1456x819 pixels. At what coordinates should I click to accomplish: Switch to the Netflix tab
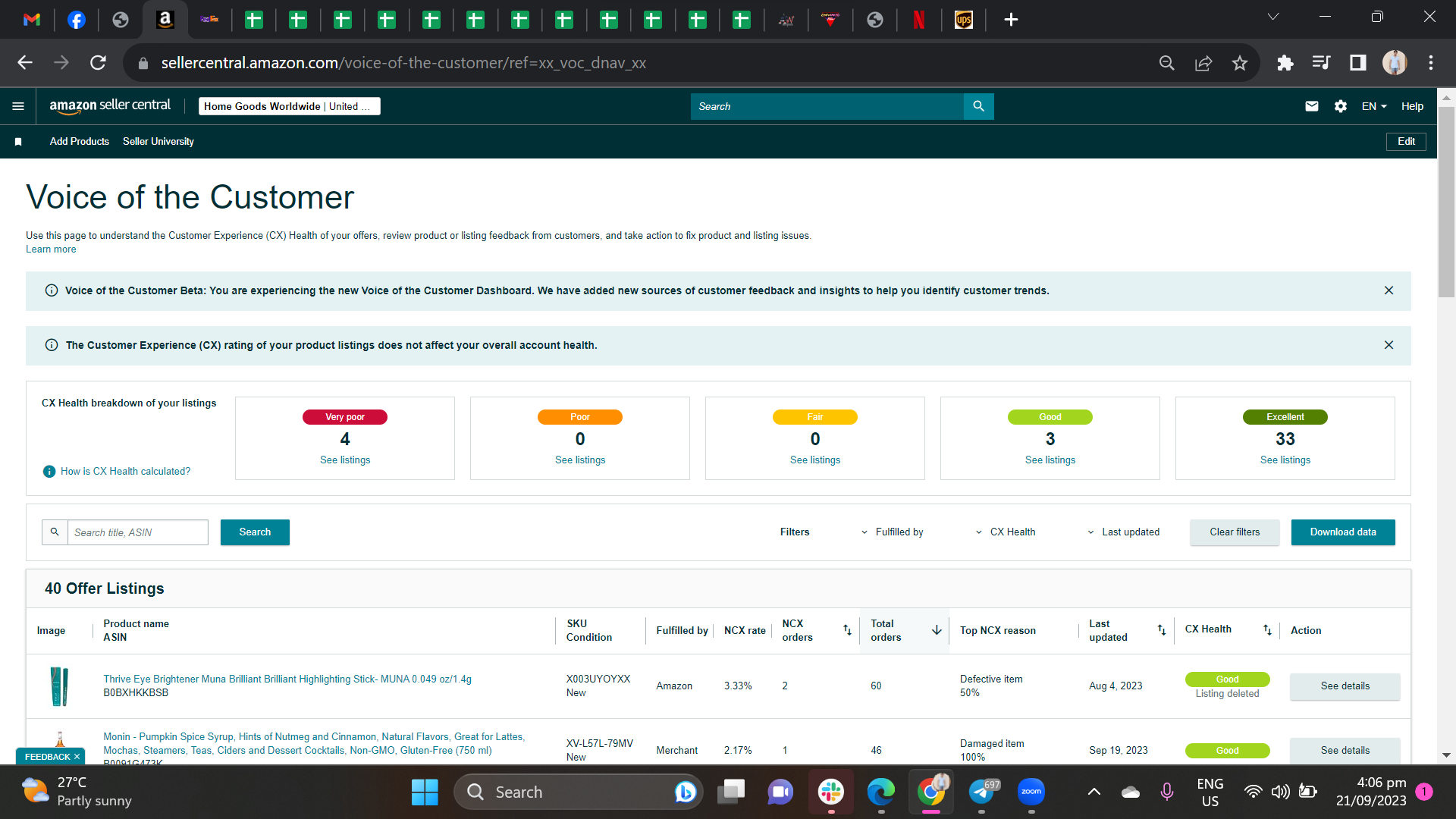click(x=919, y=20)
